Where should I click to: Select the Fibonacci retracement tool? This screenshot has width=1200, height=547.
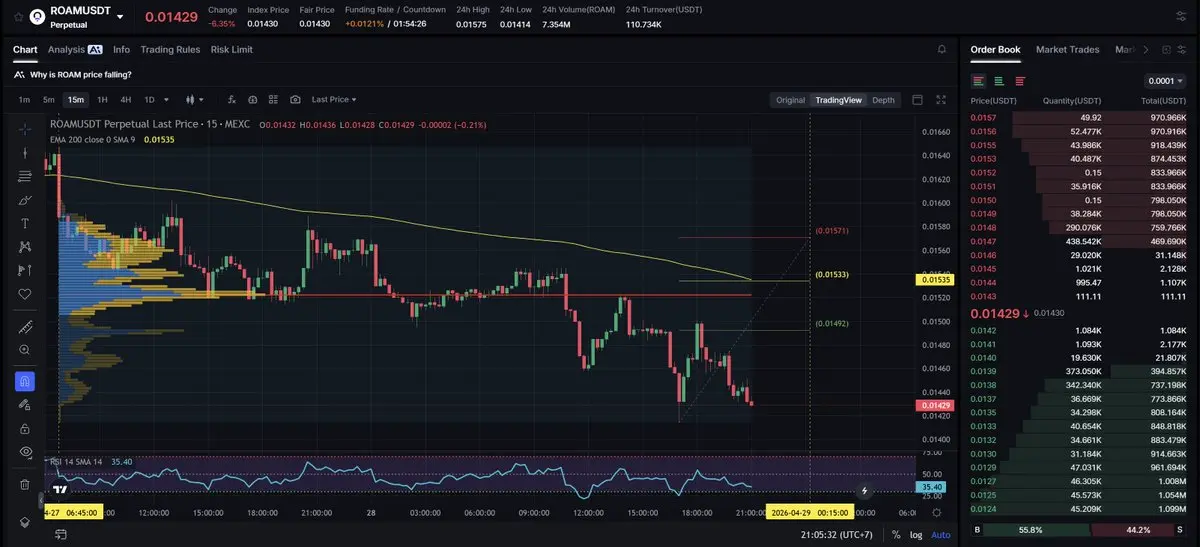point(25,176)
